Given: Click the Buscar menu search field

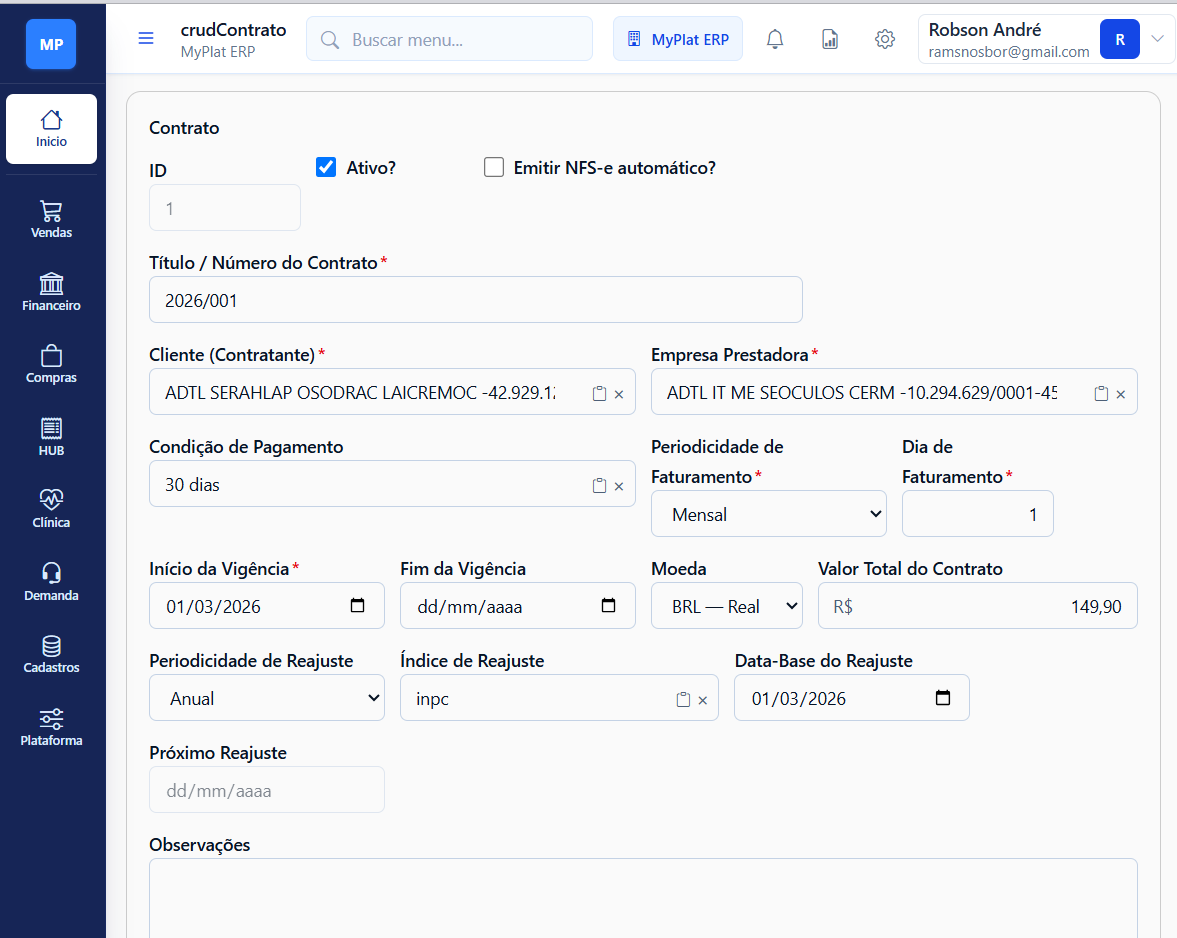Looking at the screenshot, I should [x=449, y=39].
